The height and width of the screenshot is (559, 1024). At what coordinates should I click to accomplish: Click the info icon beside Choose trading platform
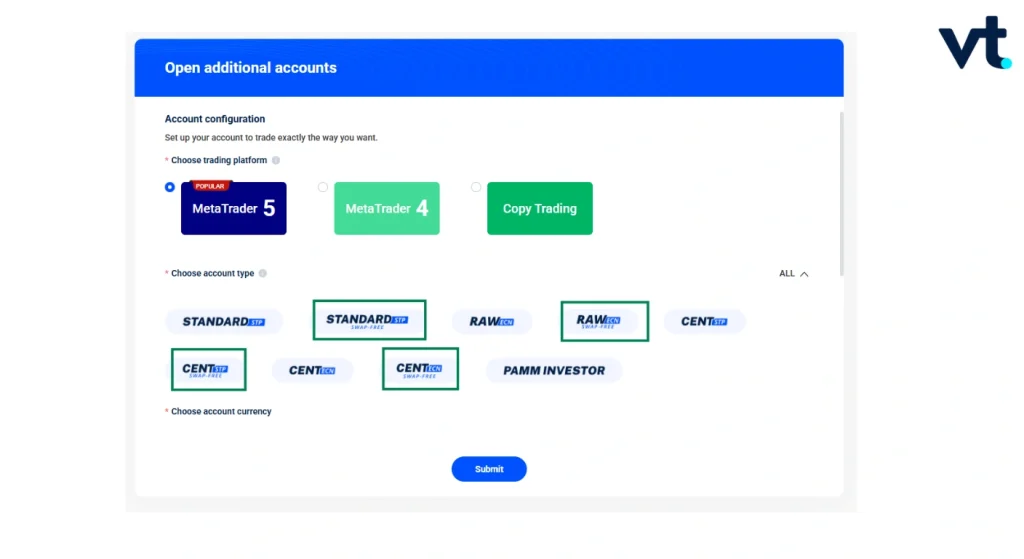[x=276, y=160]
